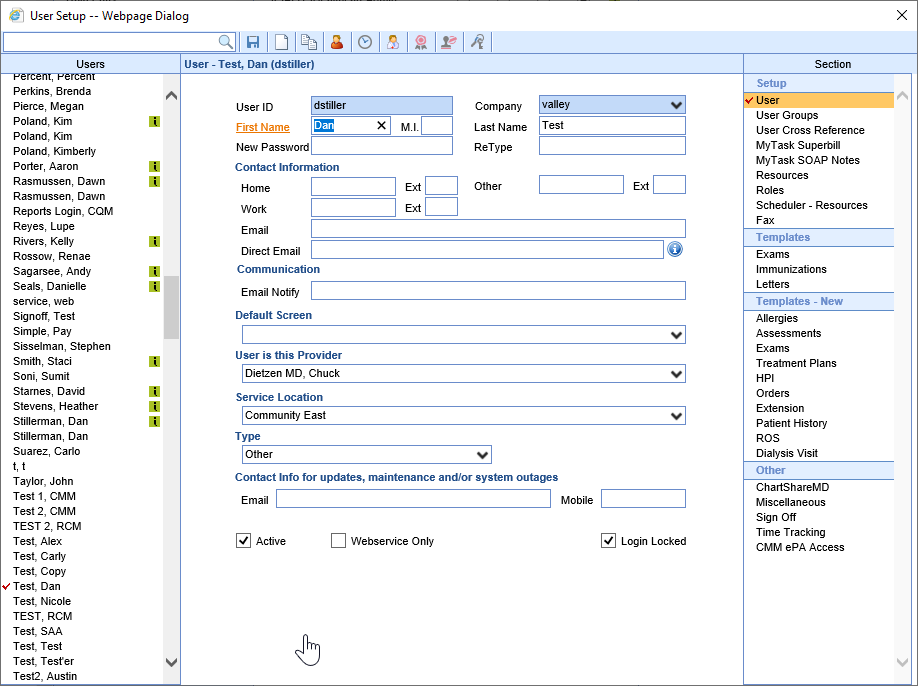The height and width of the screenshot is (686, 918).
Task: Click the magnifying glass search icon
Action: pos(226,42)
